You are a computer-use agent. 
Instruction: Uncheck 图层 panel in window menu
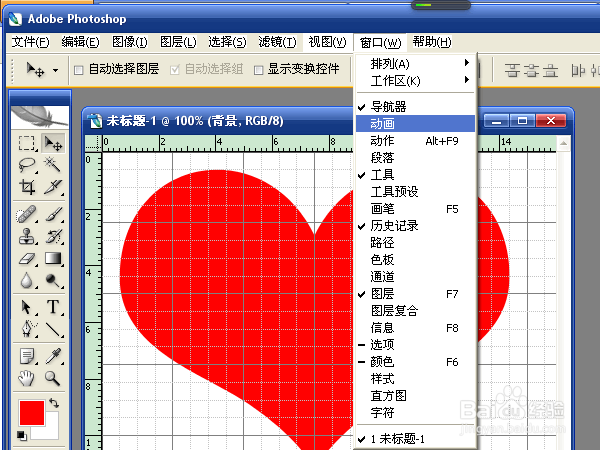point(416,294)
